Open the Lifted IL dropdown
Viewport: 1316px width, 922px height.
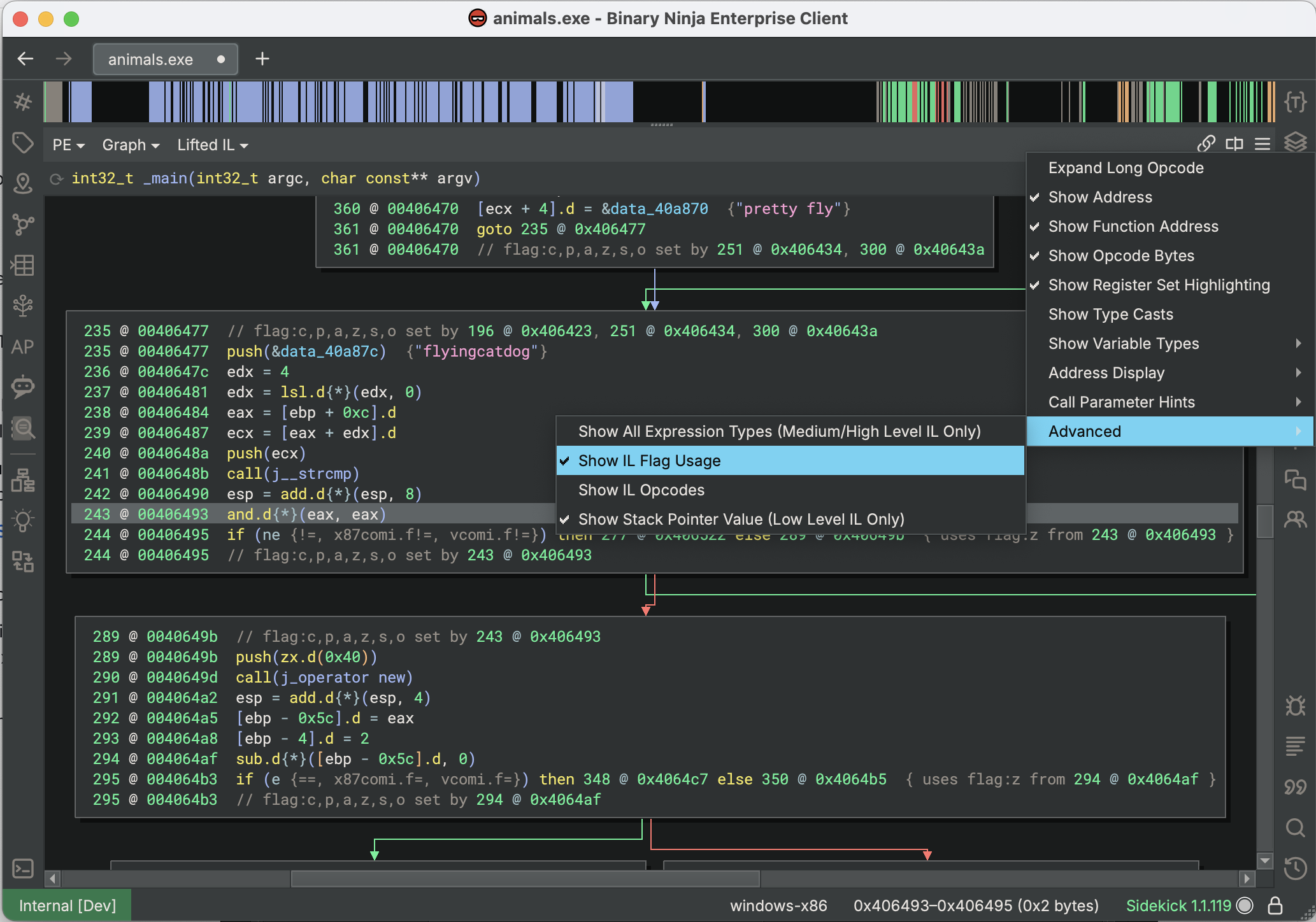coord(212,145)
